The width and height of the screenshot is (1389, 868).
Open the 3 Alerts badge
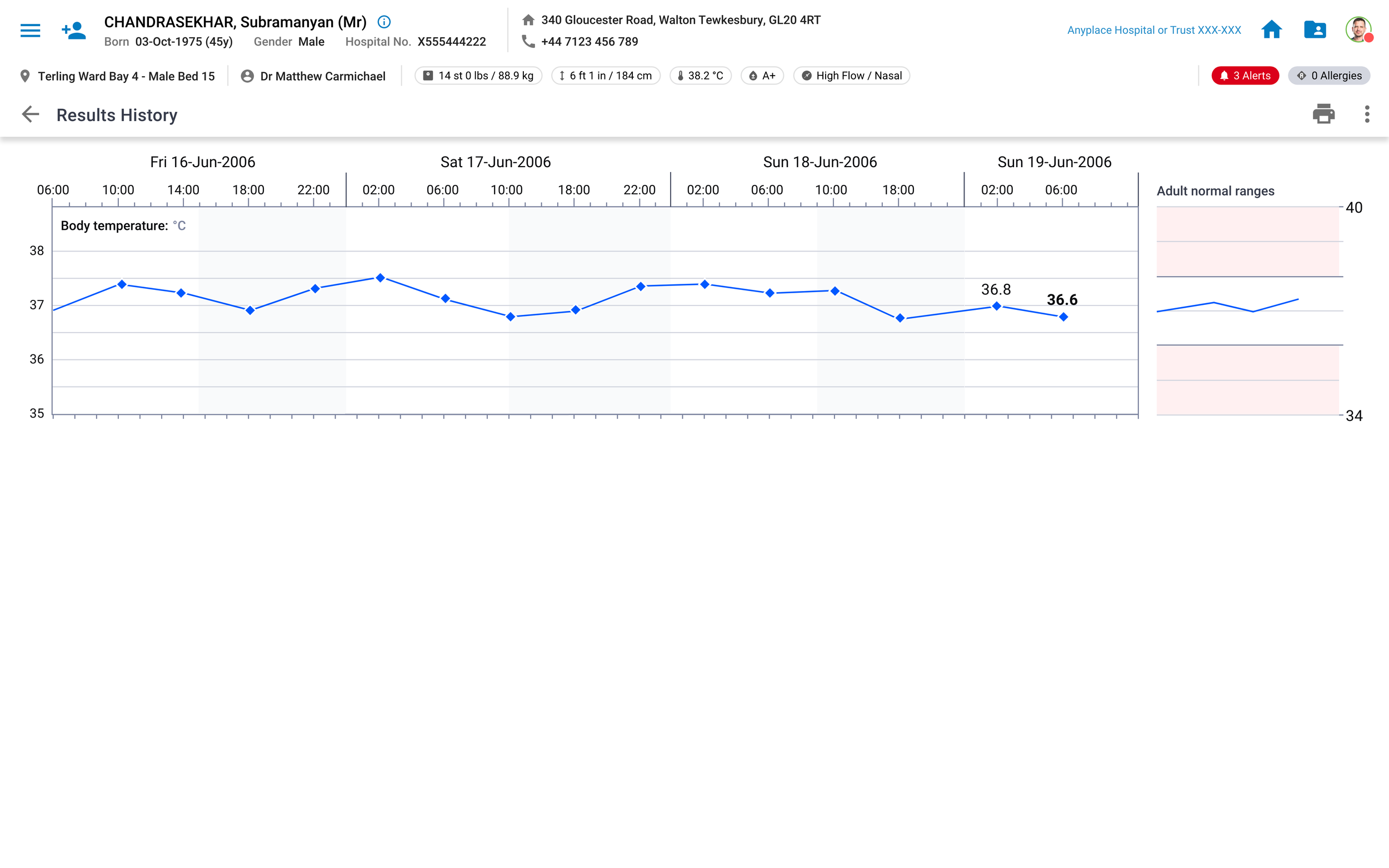tap(1245, 76)
